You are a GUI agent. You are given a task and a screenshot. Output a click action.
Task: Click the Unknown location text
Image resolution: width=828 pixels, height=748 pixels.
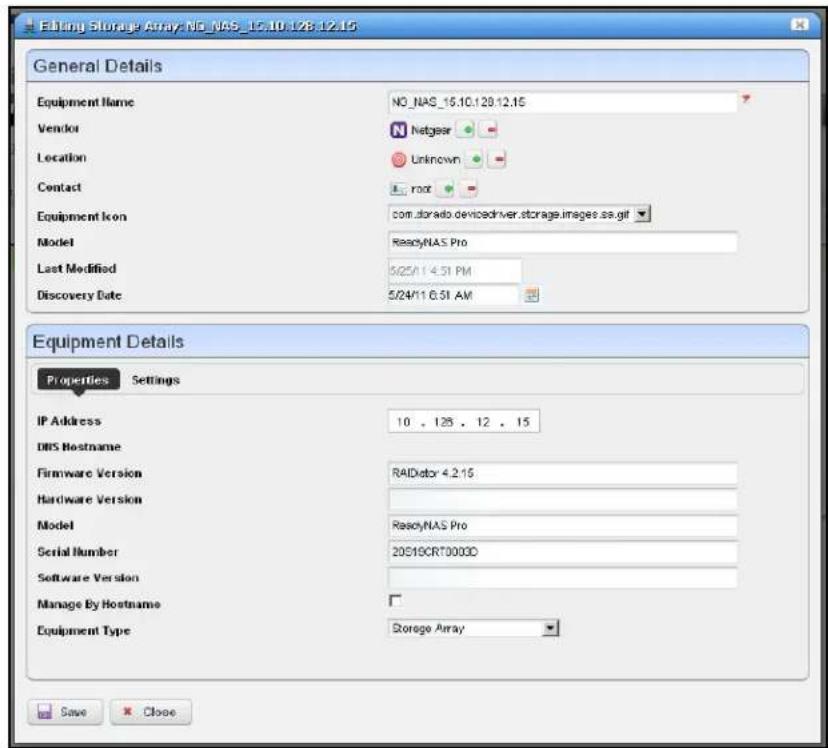coord(436,159)
